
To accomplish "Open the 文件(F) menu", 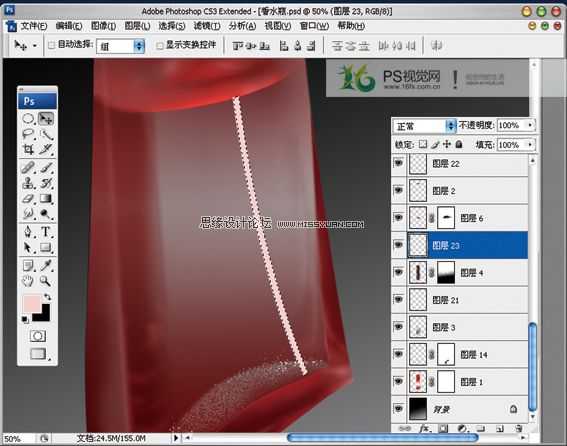I will [x=34, y=26].
